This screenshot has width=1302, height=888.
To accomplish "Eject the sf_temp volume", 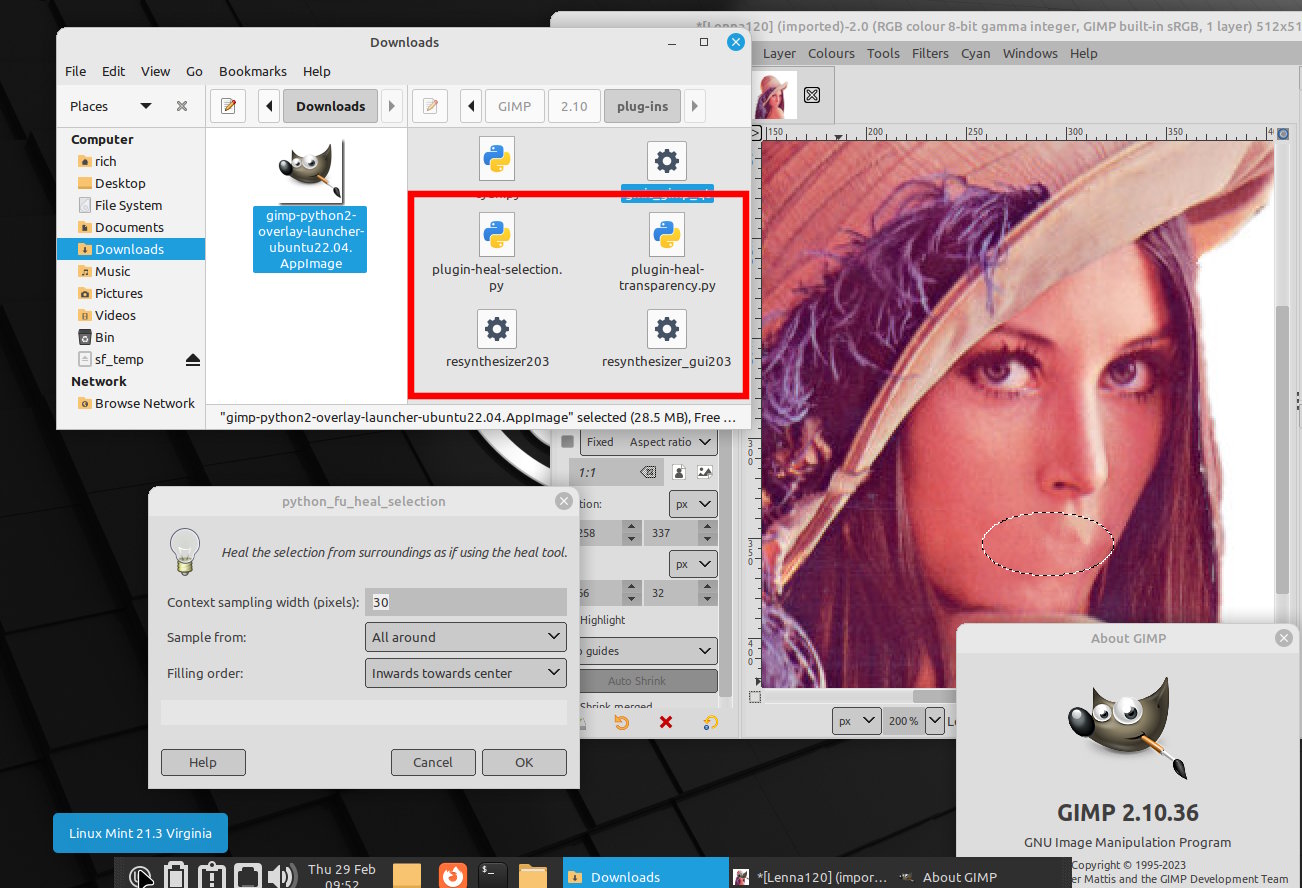I will click(193, 359).
